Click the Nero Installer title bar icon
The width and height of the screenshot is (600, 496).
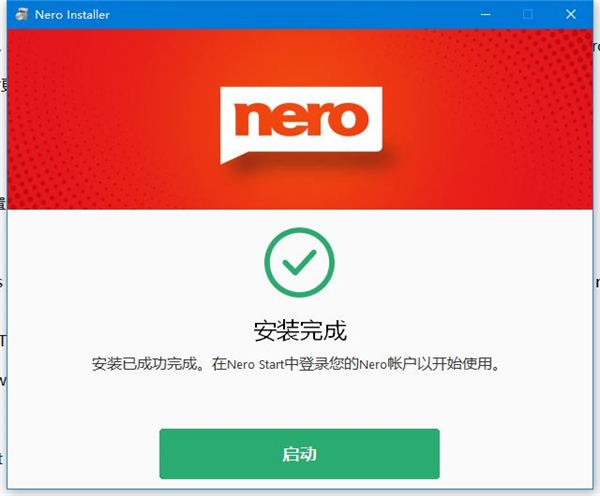tap(21, 15)
